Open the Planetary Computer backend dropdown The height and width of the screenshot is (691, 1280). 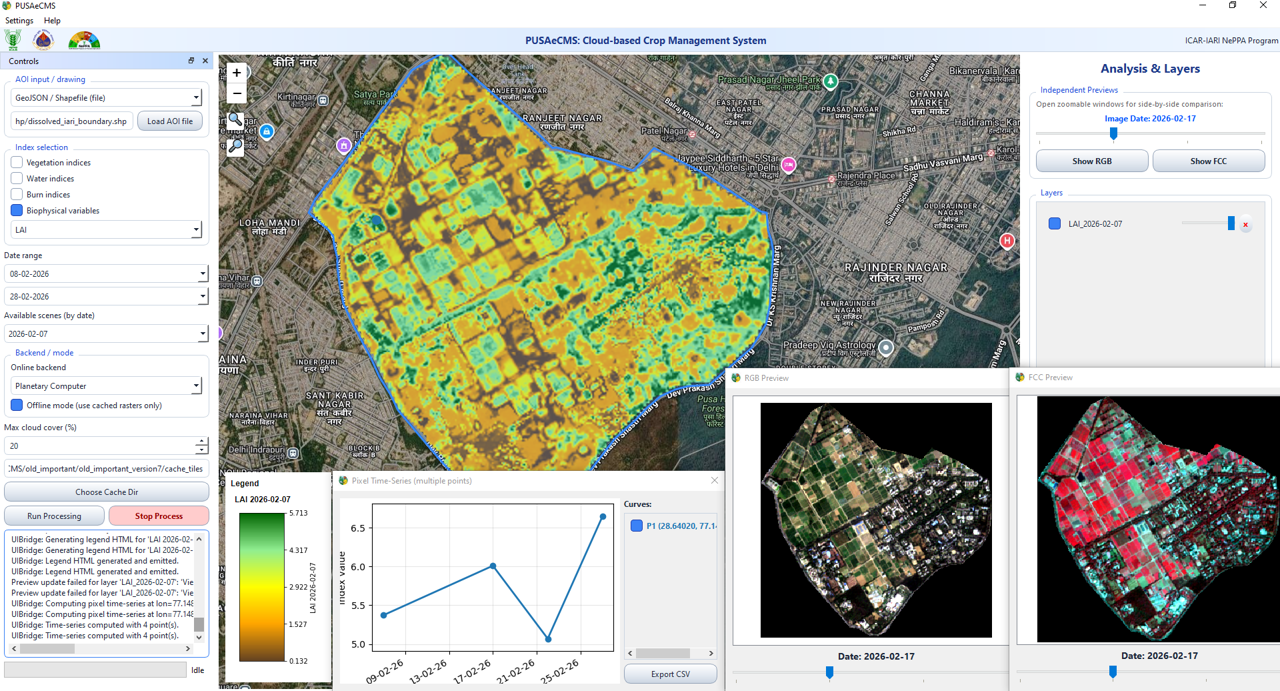106,386
